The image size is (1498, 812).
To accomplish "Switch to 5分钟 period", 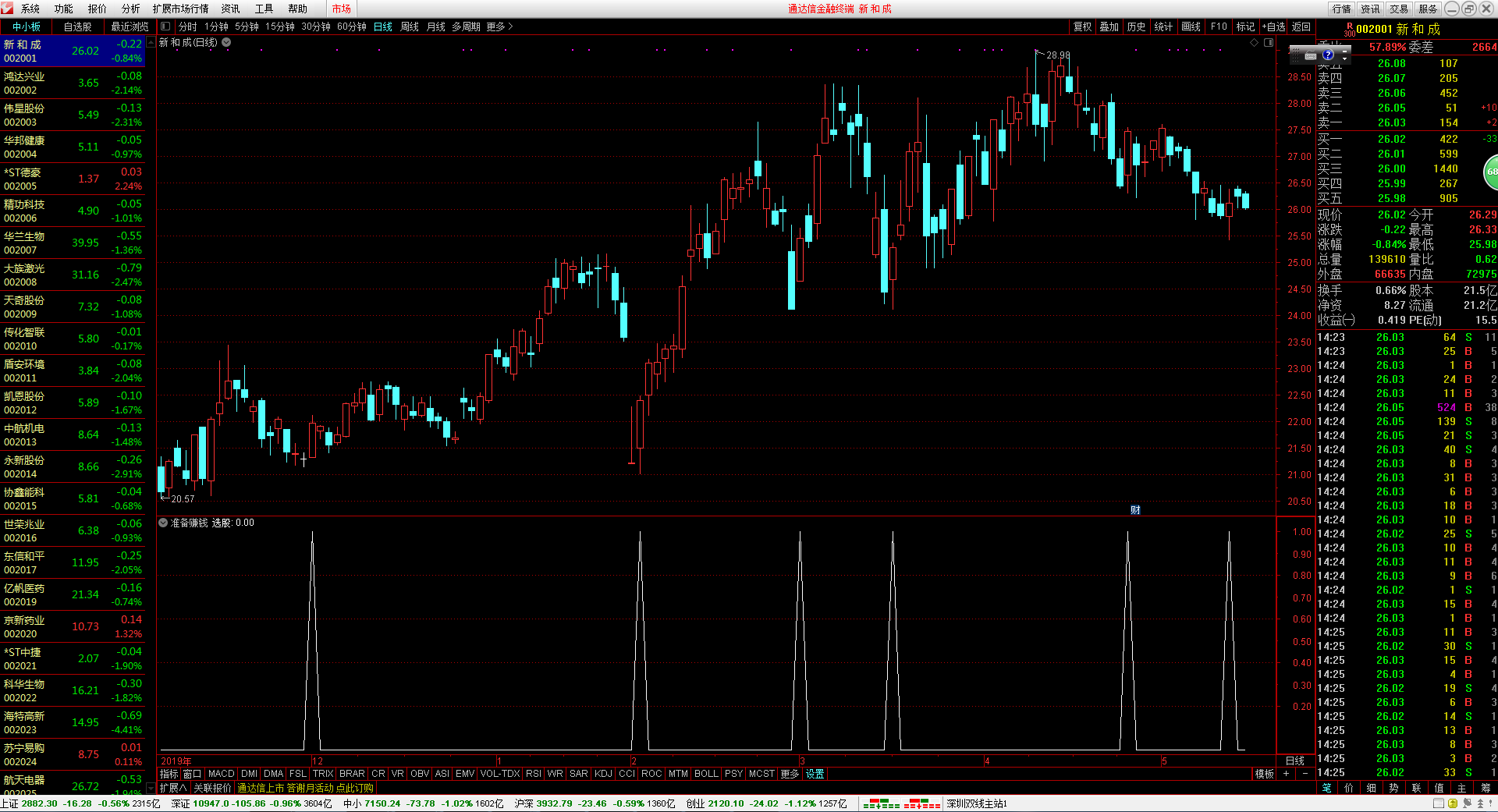I will pos(247,27).
